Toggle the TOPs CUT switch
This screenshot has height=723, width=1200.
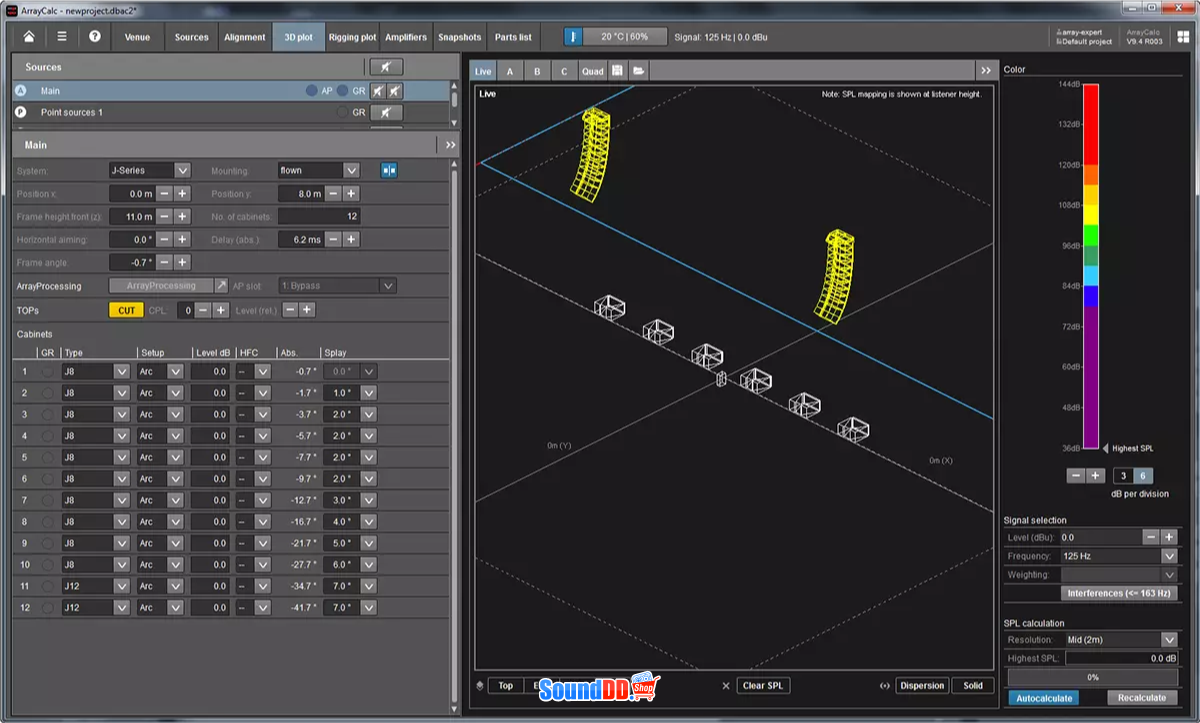coord(126,310)
